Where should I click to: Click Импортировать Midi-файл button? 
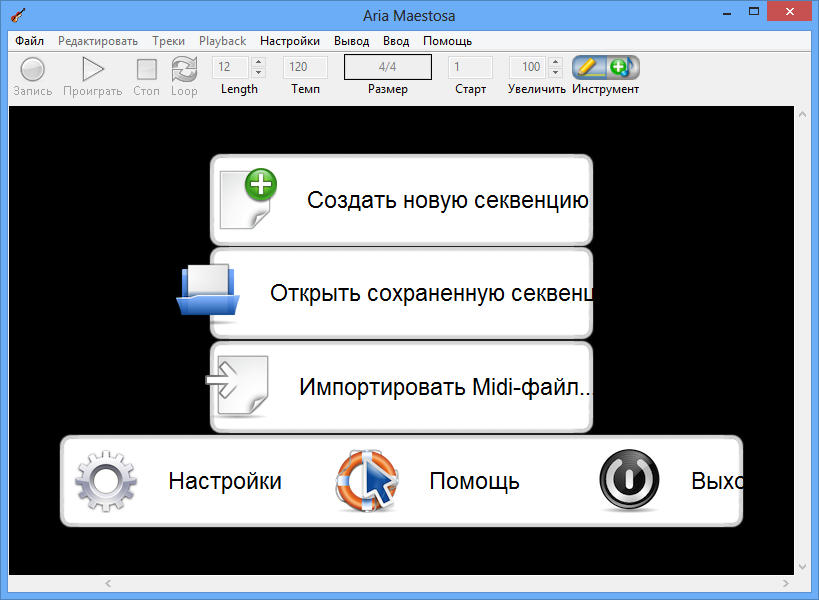(x=401, y=387)
